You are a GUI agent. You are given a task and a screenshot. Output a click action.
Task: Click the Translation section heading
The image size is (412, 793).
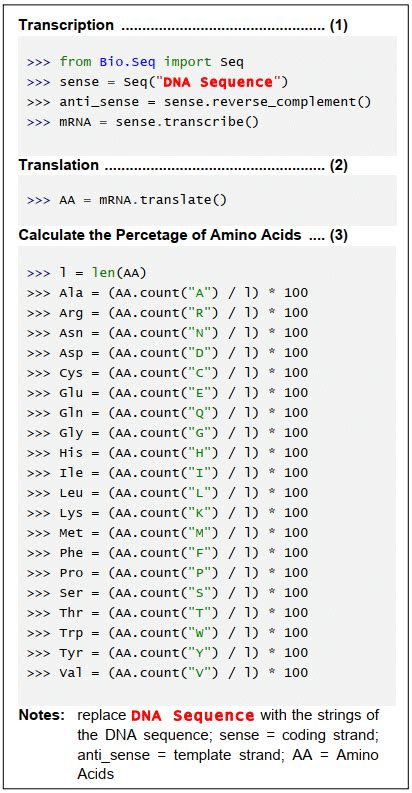[59, 165]
